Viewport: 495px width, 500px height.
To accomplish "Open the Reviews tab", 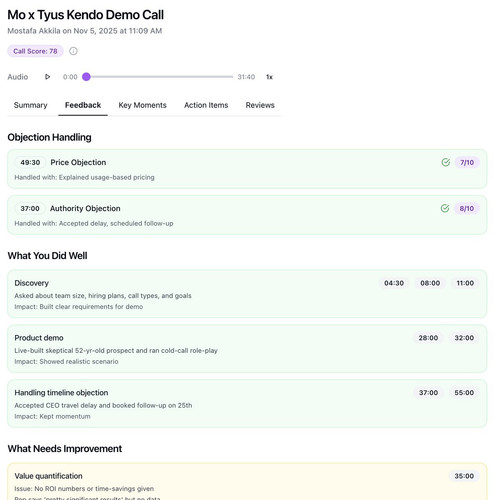I will pyautogui.click(x=260, y=105).
